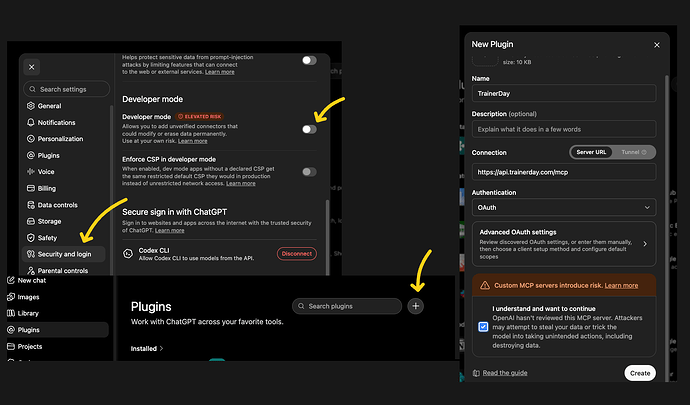Viewport: 690px width, 405px height.
Task: Expand Advanced OAuth settings
Action: click(564, 244)
